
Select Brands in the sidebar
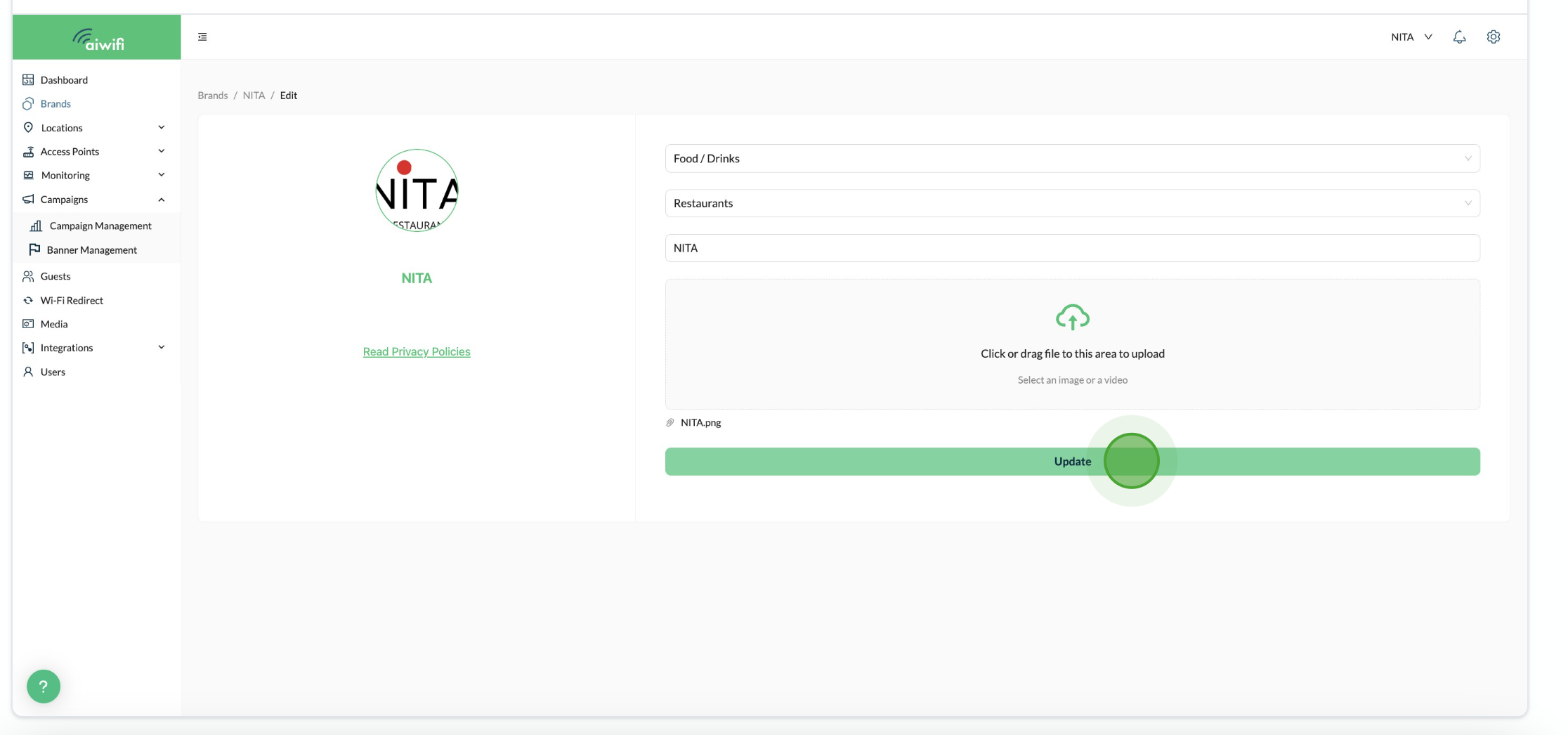[55, 103]
